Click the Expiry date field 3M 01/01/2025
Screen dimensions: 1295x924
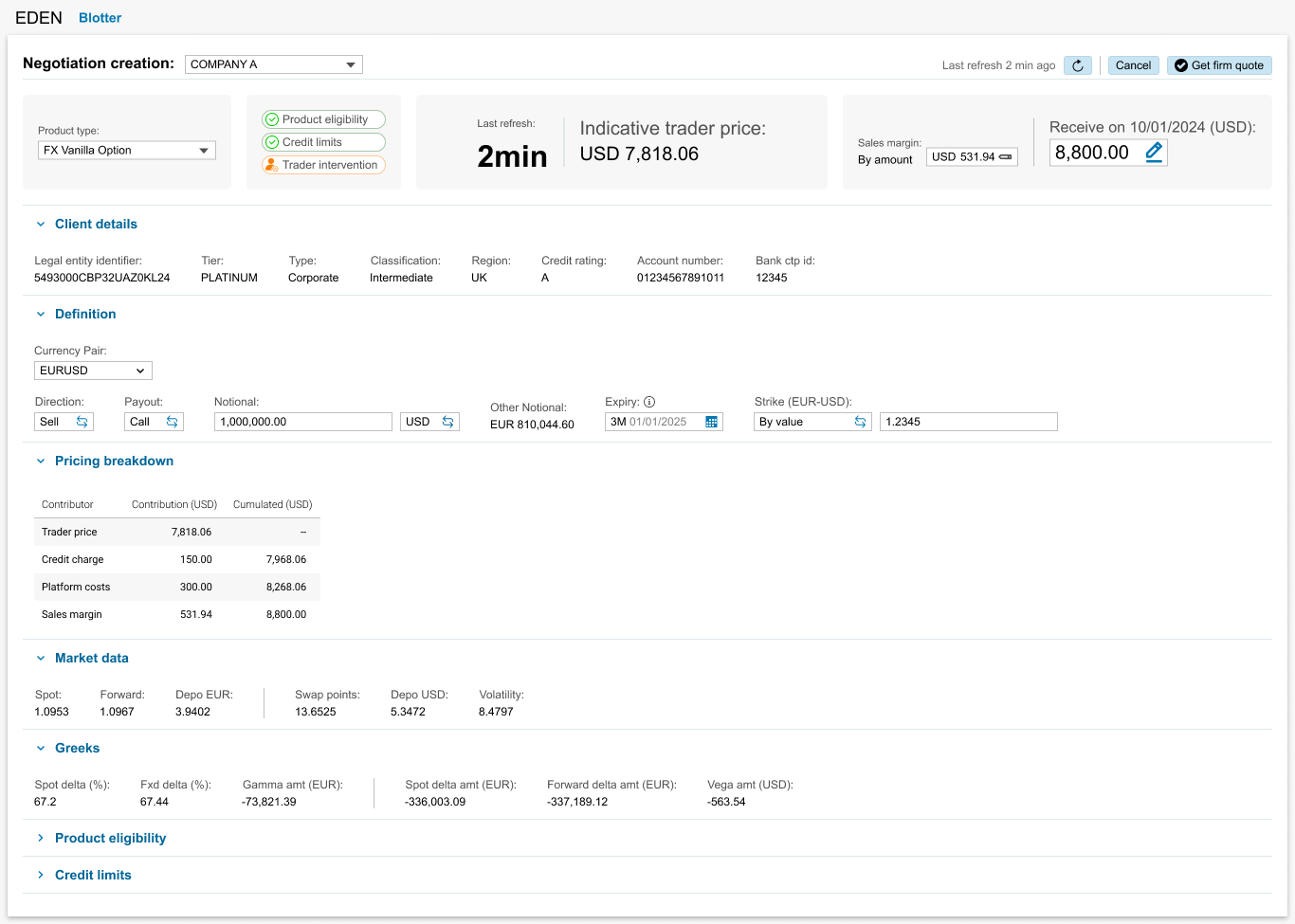[x=664, y=422]
